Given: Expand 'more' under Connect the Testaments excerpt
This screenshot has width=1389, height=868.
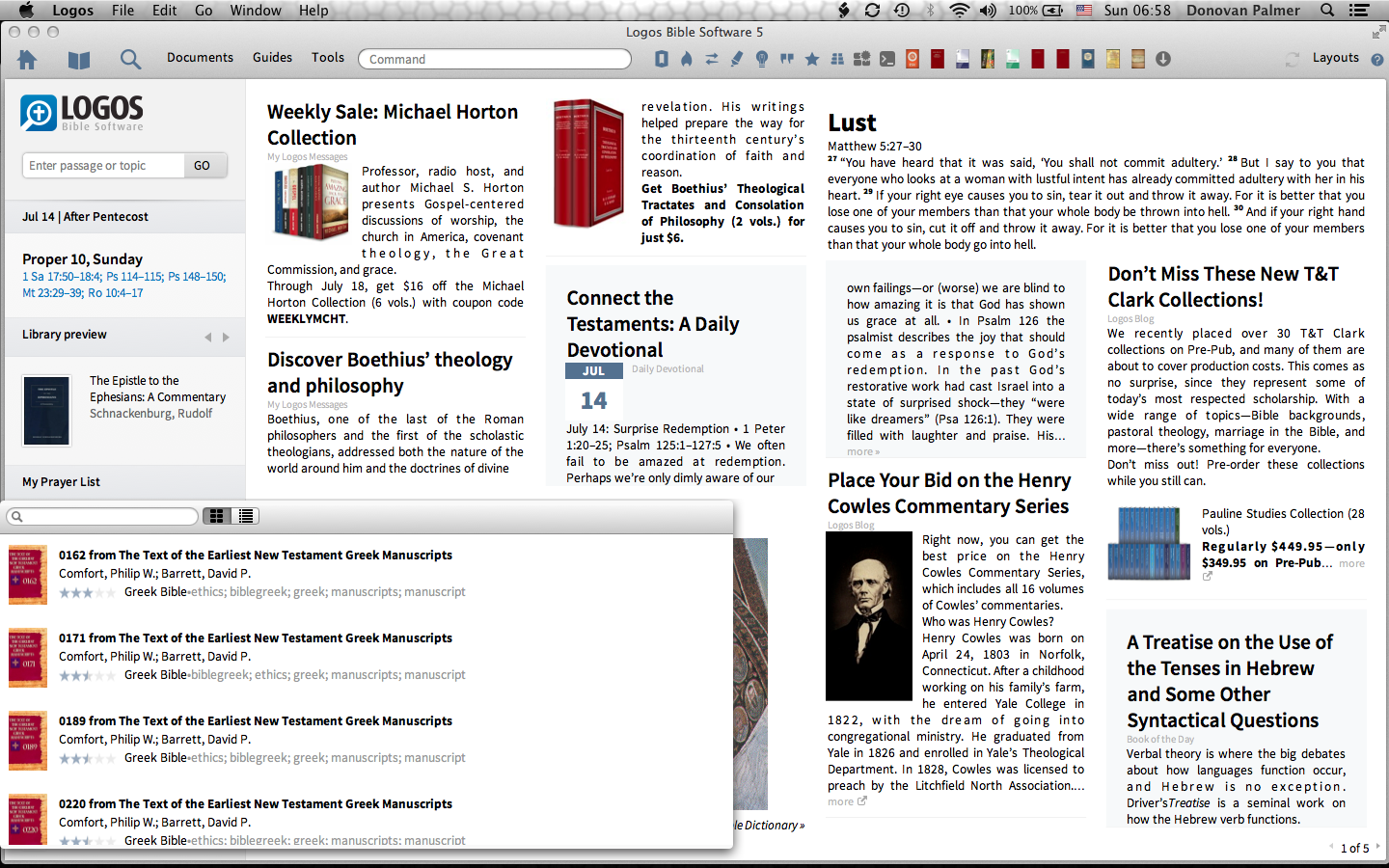Looking at the screenshot, I should 863,451.
